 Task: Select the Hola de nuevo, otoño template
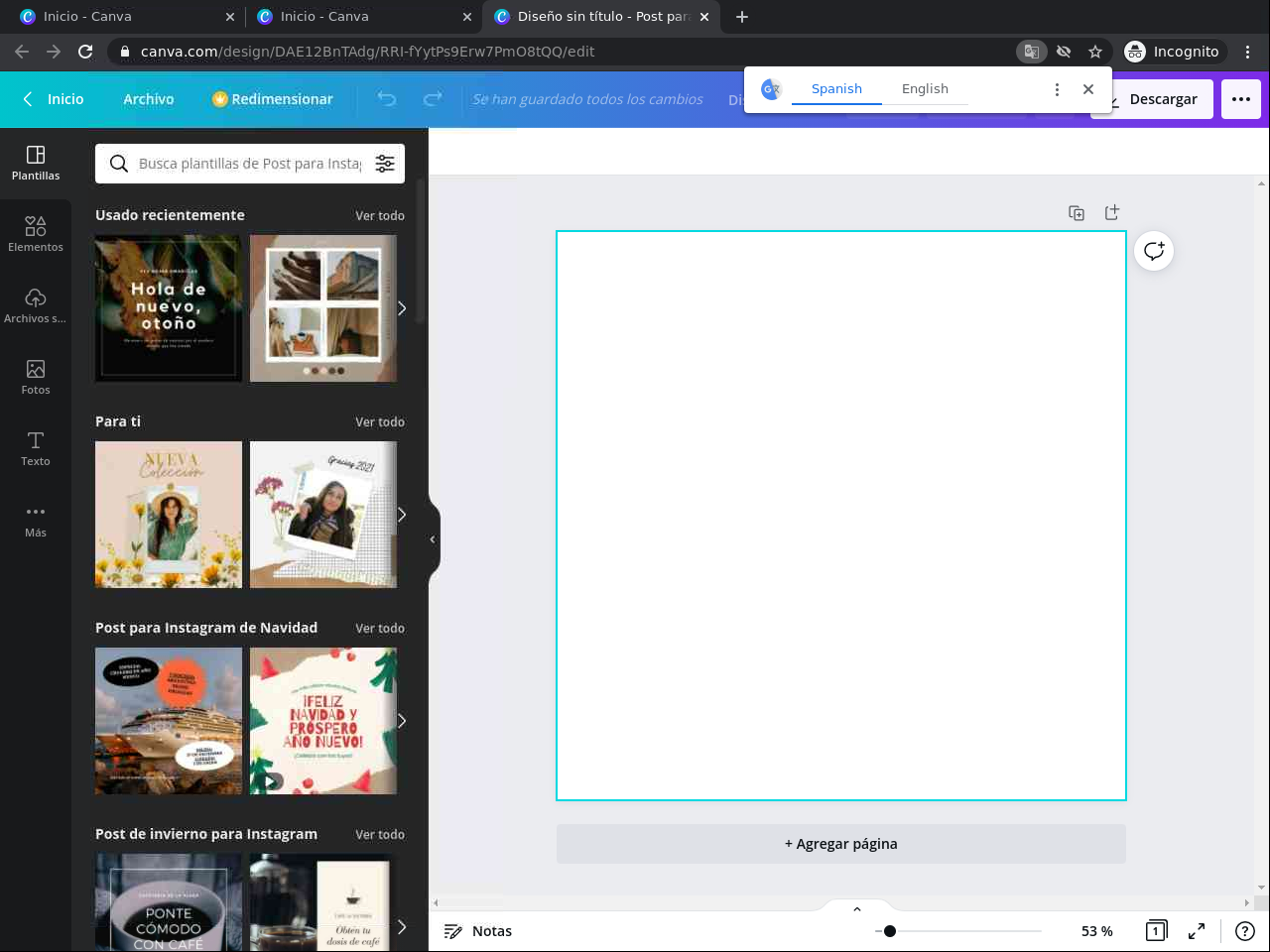[x=169, y=308]
